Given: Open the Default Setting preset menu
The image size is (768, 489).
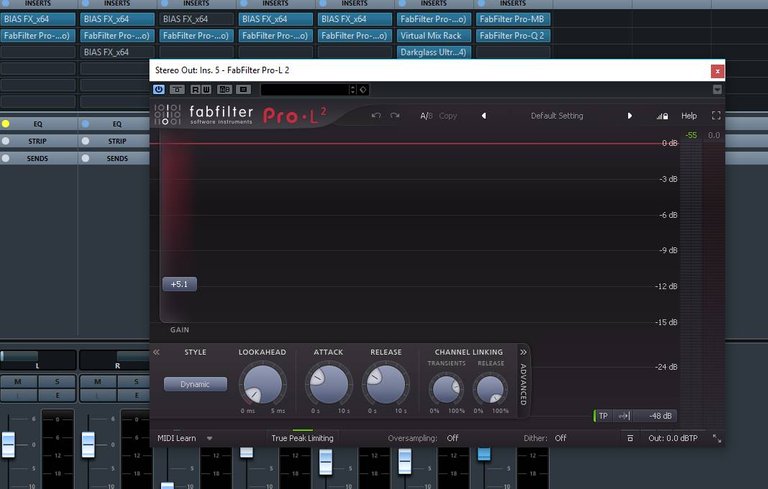Looking at the screenshot, I should tap(557, 116).
